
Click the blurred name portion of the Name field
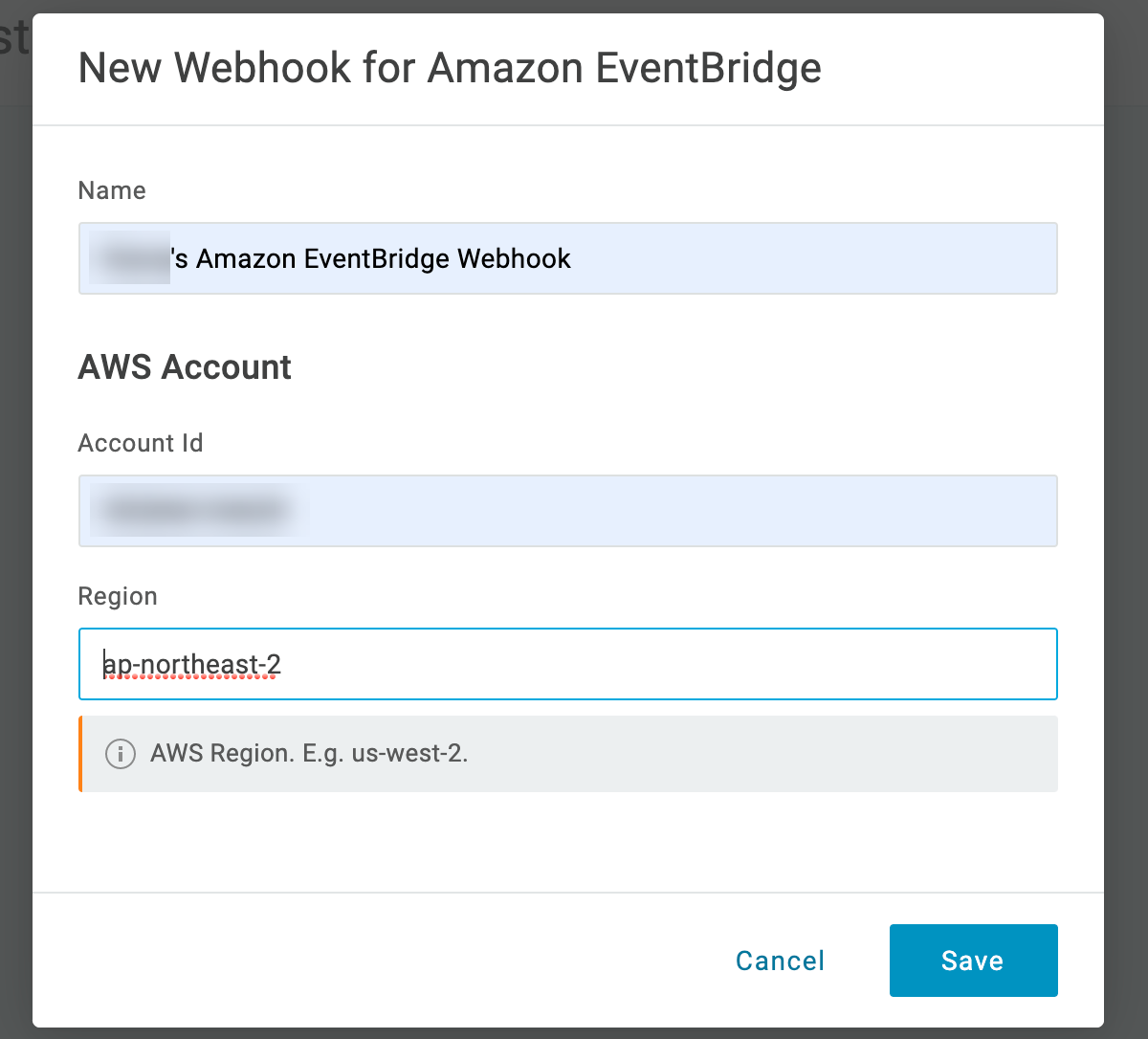tap(129, 258)
